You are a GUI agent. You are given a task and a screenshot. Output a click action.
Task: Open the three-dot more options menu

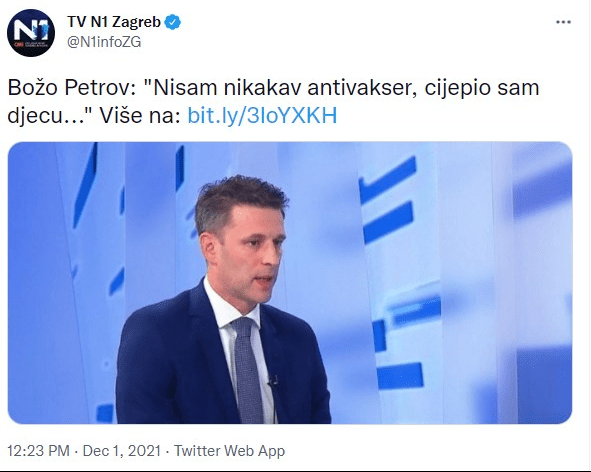(x=563, y=22)
